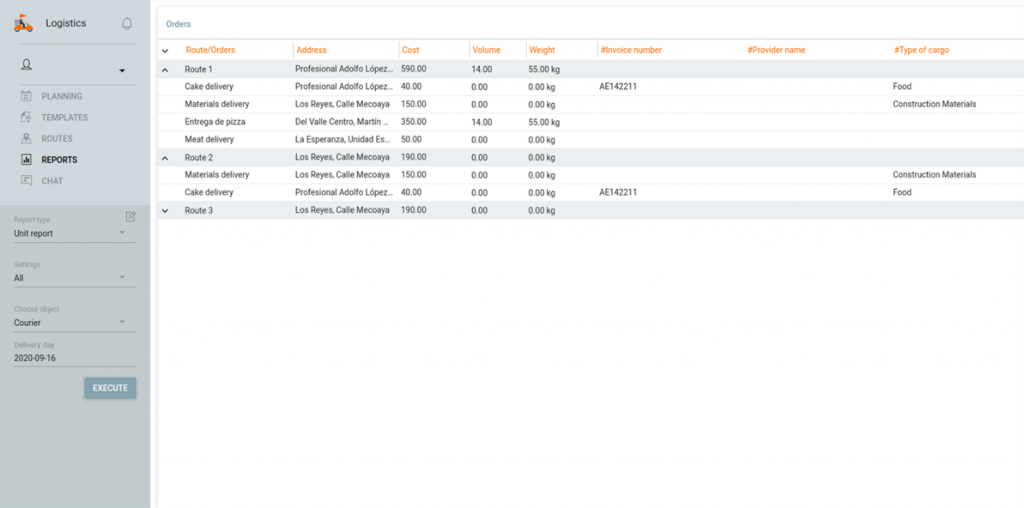Open the notifications bell icon
The height and width of the screenshot is (508, 1024).
click(127, 24)
